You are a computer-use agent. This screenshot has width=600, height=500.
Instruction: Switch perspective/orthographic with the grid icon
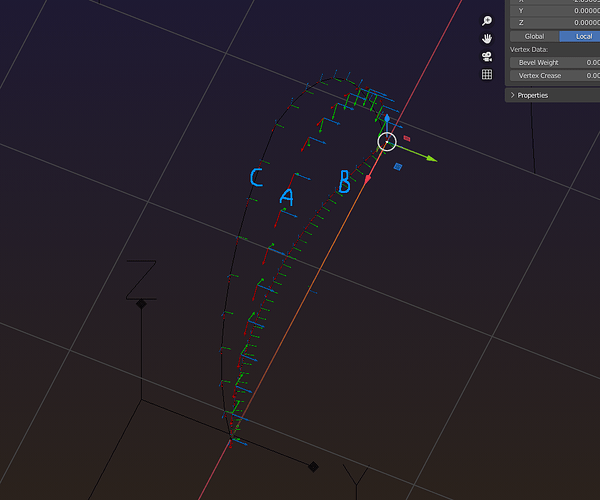(x=487, y=75)
